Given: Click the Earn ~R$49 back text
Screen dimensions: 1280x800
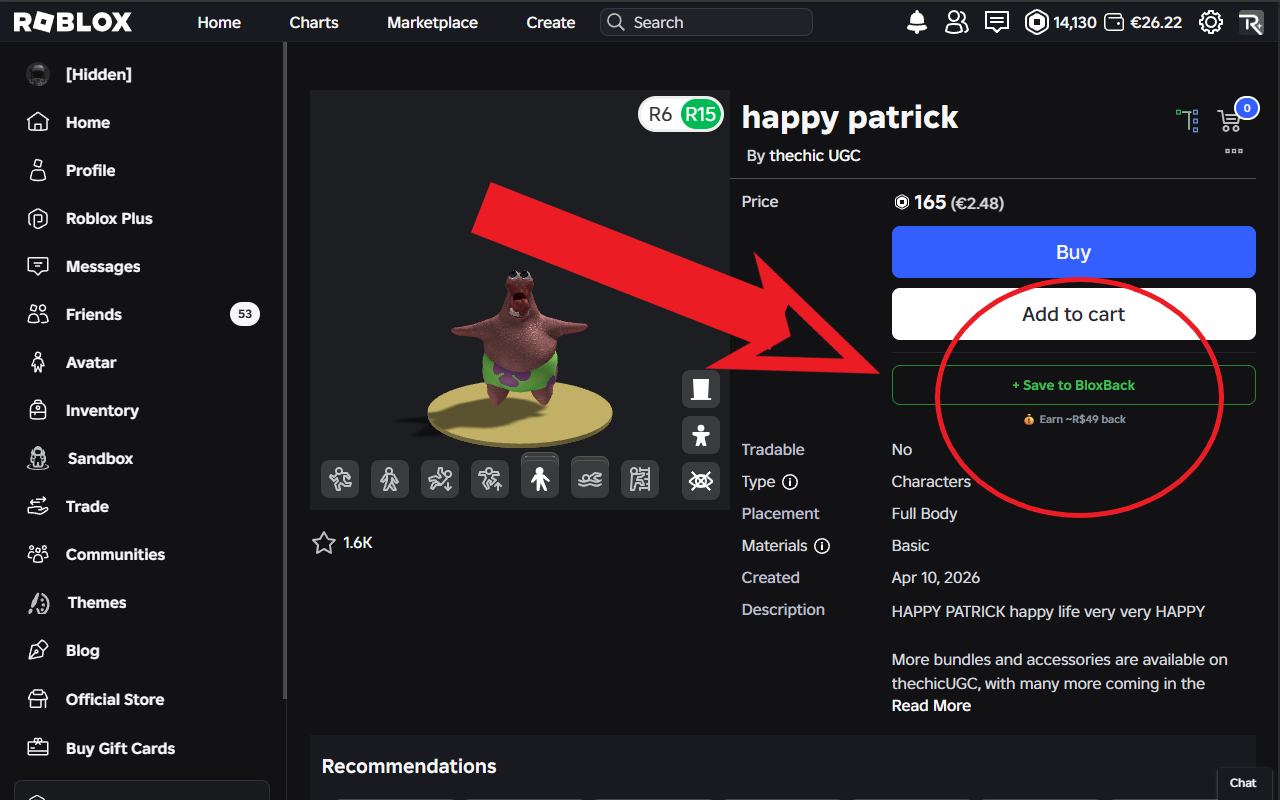Looking at the screenshot, I should (x=1082, y=419).
